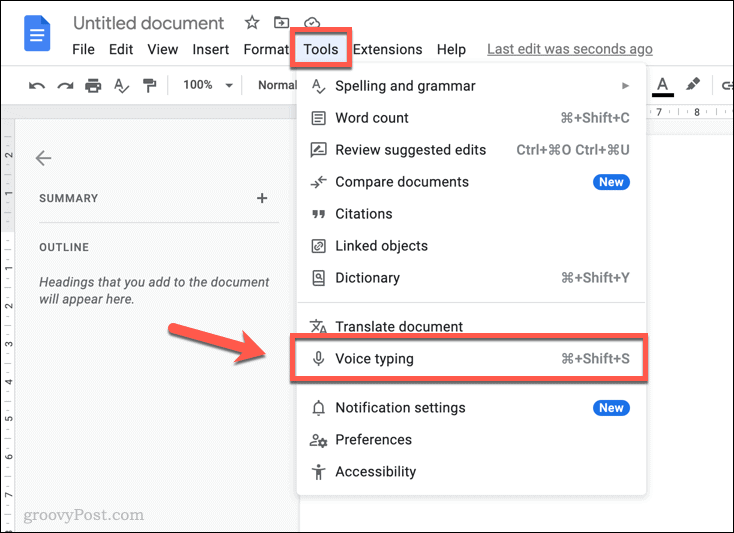Click the Review suggested edits icon
Image resolution: width=734 pixels, height=533 pixels.
pyautogui.click(x=318, y=150)
